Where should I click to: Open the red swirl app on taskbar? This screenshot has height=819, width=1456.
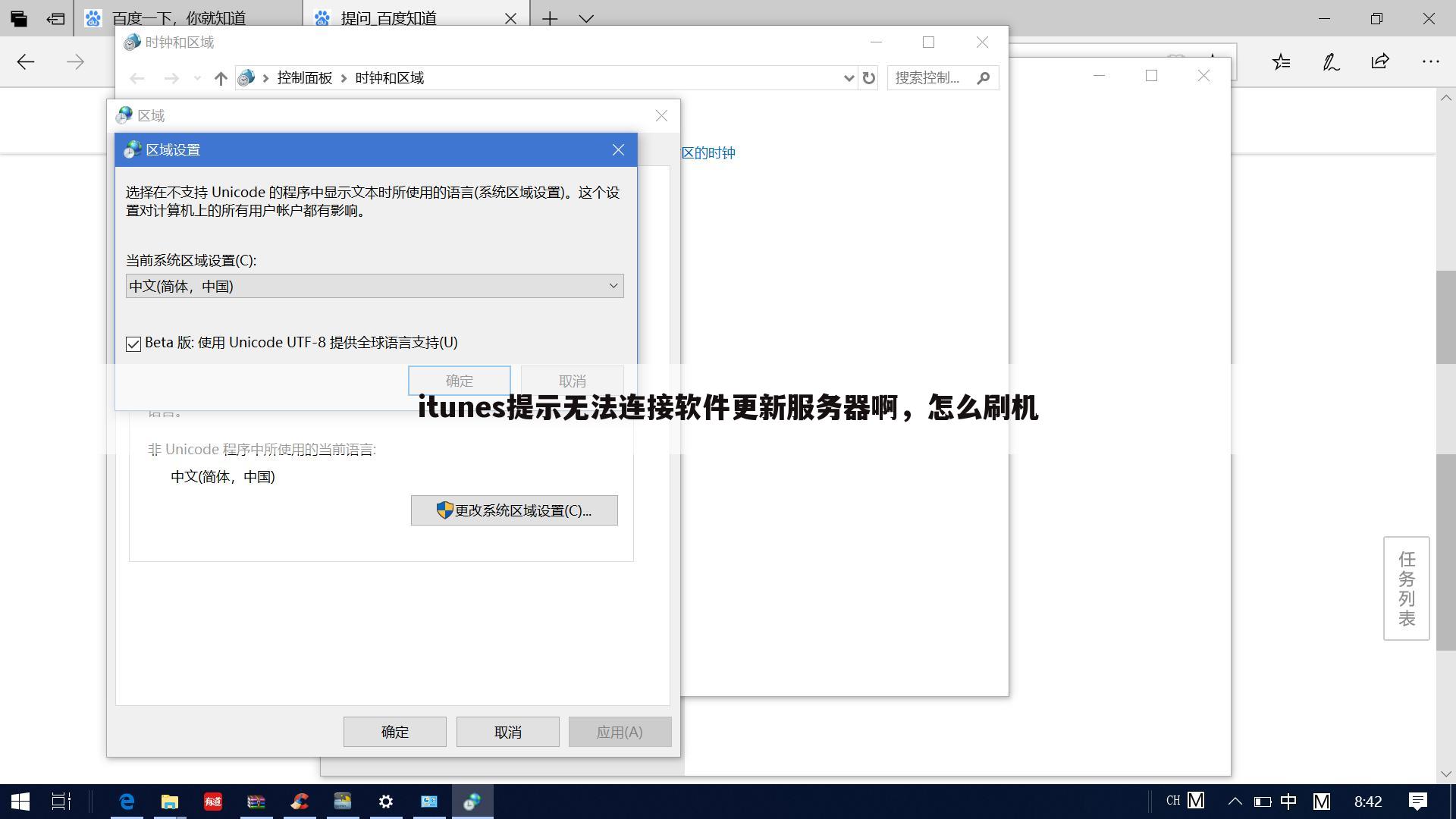(300, 801)
